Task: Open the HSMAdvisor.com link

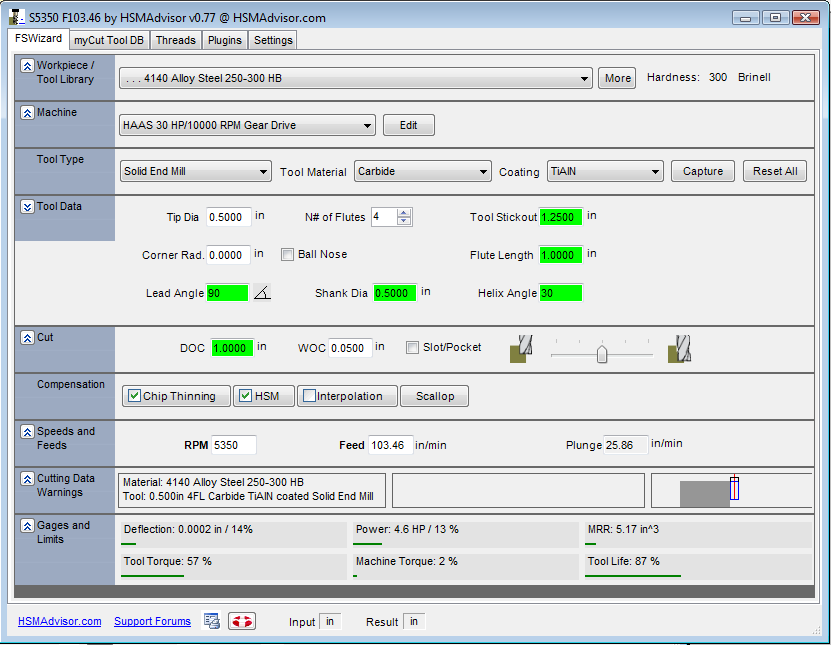Action: click(x=59, y=621)
